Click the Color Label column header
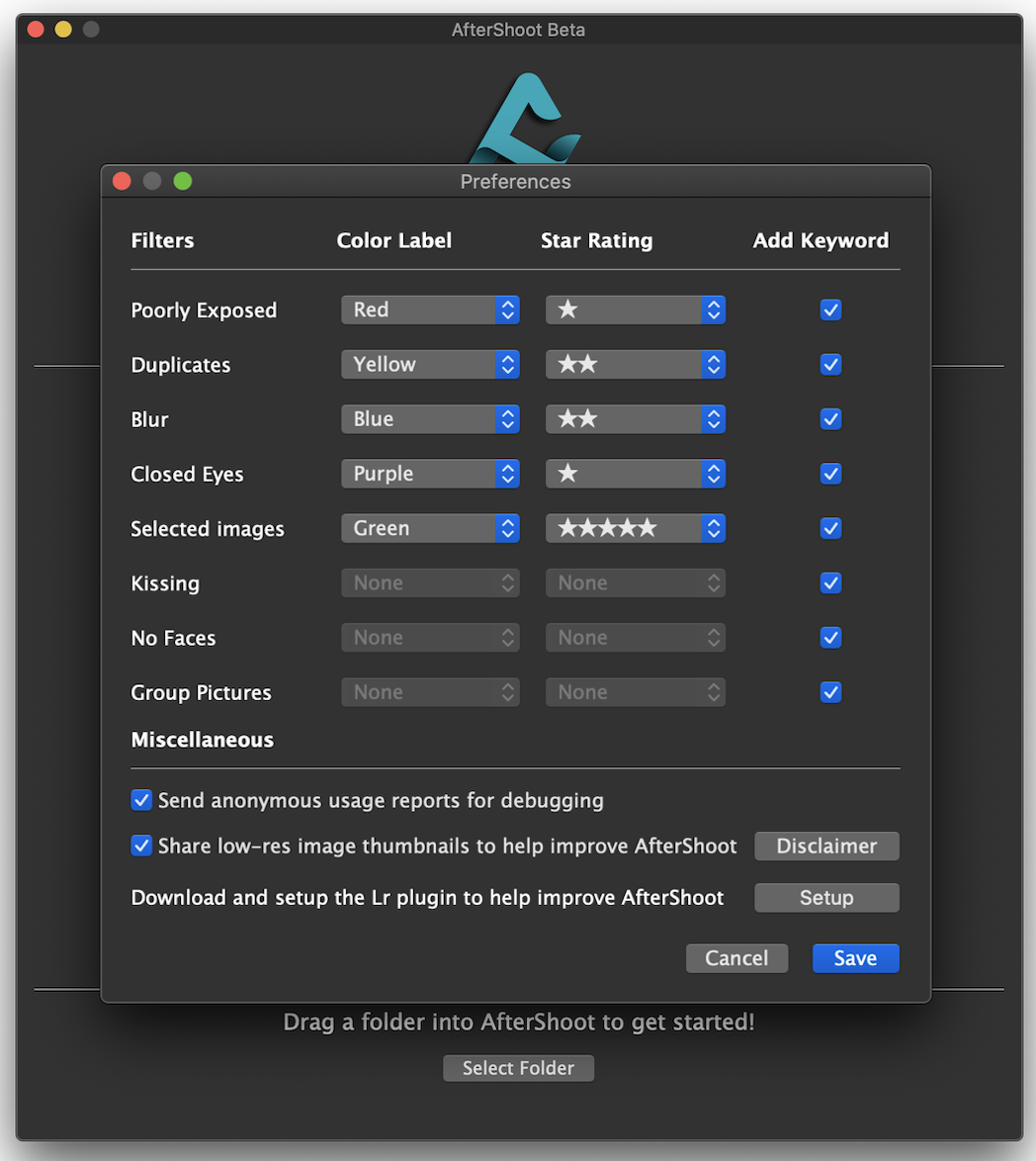The width and height of the screenshot is (1036, 1161). 393,240
